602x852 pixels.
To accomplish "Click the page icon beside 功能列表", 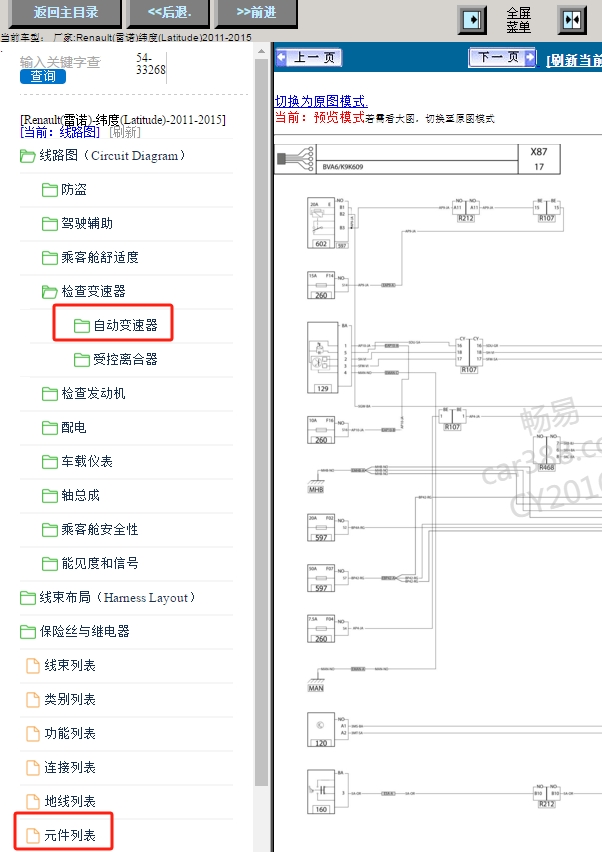I will (33, 733).
